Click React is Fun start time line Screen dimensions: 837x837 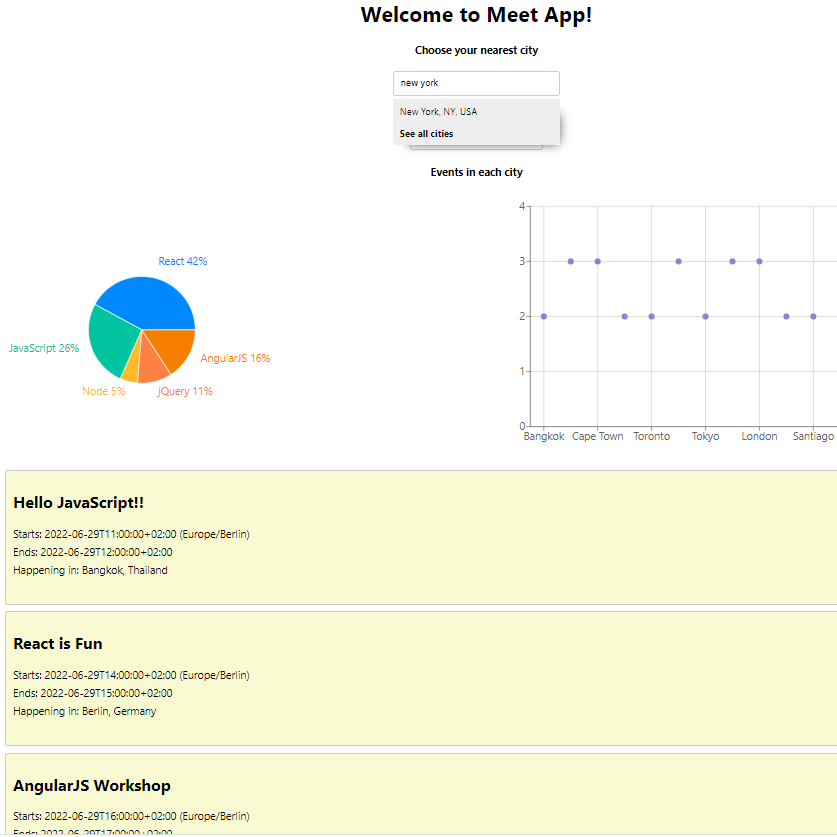pyautogui.click(x=131, y=675)
